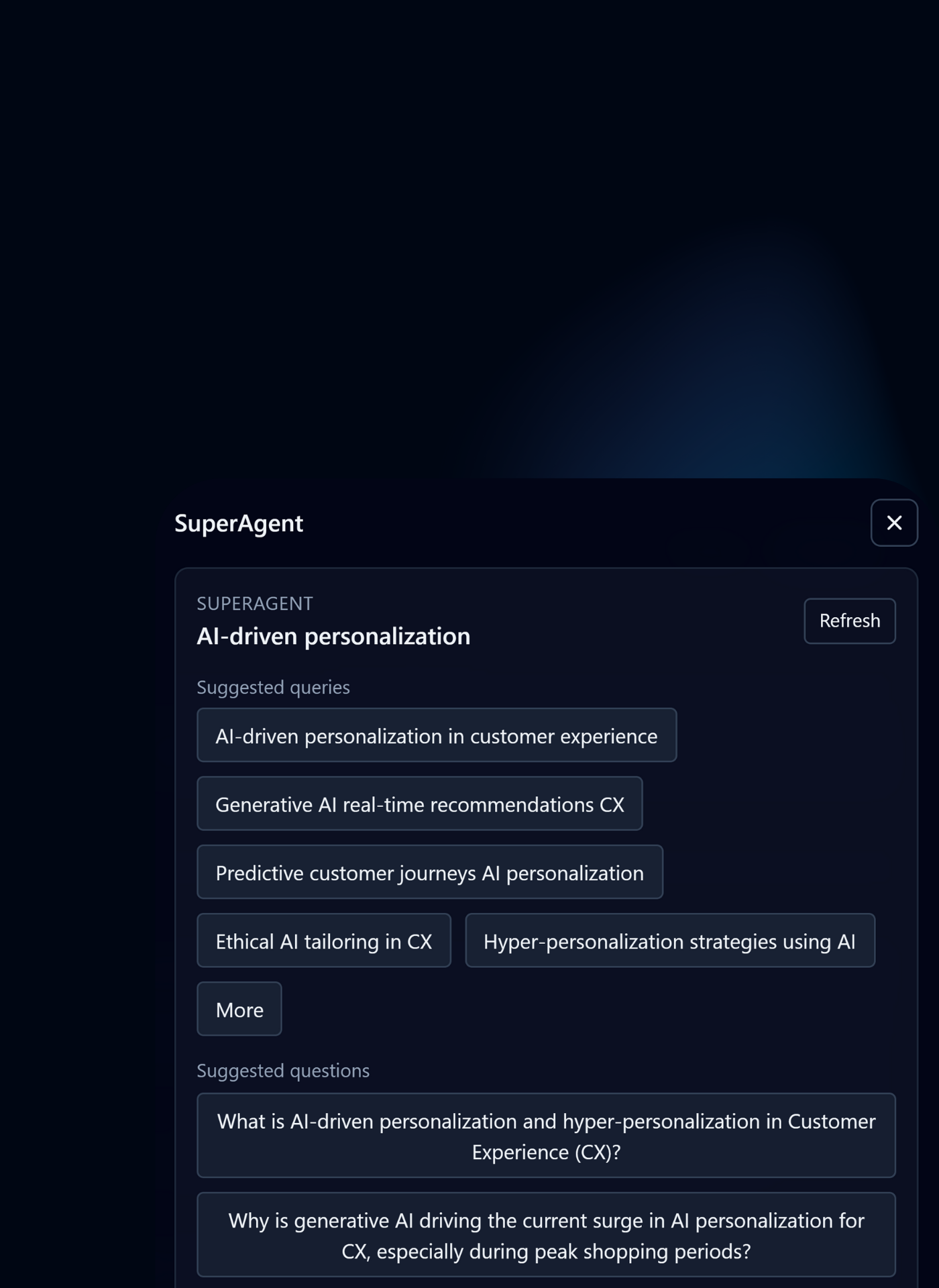Open the Customer Experience (CX) definition question

(546, 1135)
